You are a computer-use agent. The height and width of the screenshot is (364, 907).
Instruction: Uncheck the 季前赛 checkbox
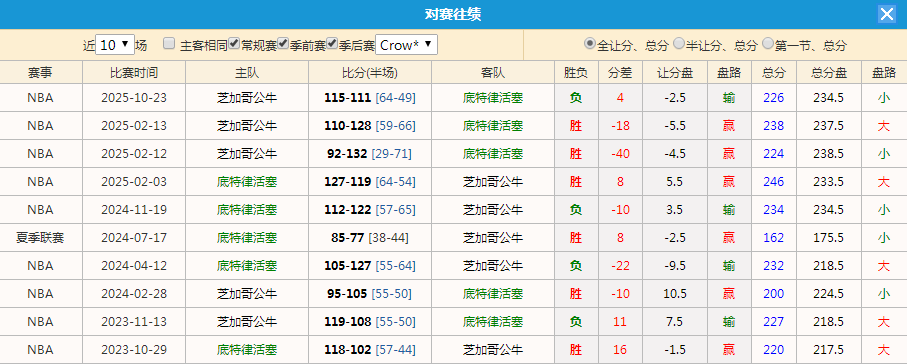point(283,43)
